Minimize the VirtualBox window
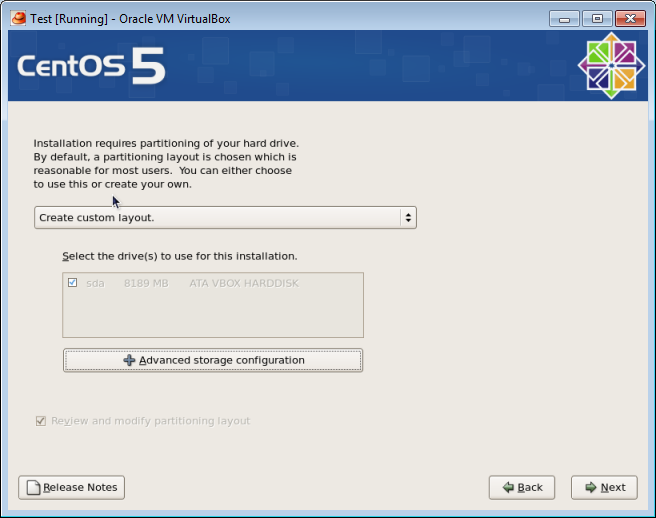656x518 pixels. [564, 19]
